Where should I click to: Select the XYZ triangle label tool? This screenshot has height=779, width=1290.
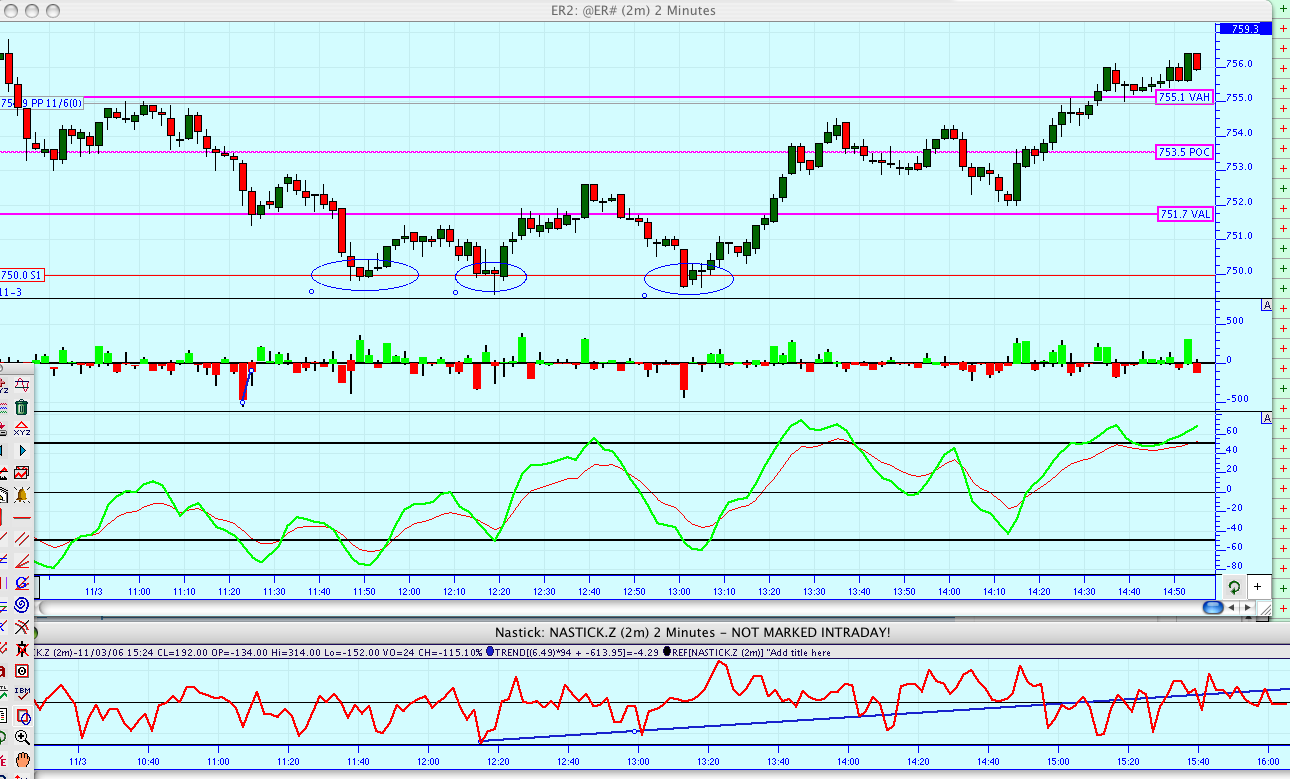click(21, 430)
